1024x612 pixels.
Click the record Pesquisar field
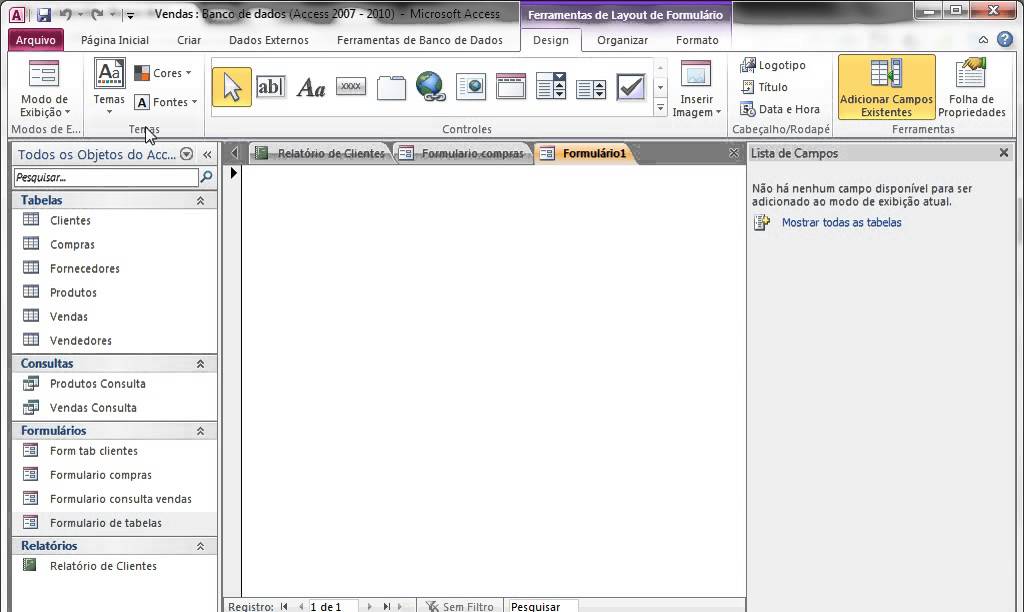pos(541,606)
